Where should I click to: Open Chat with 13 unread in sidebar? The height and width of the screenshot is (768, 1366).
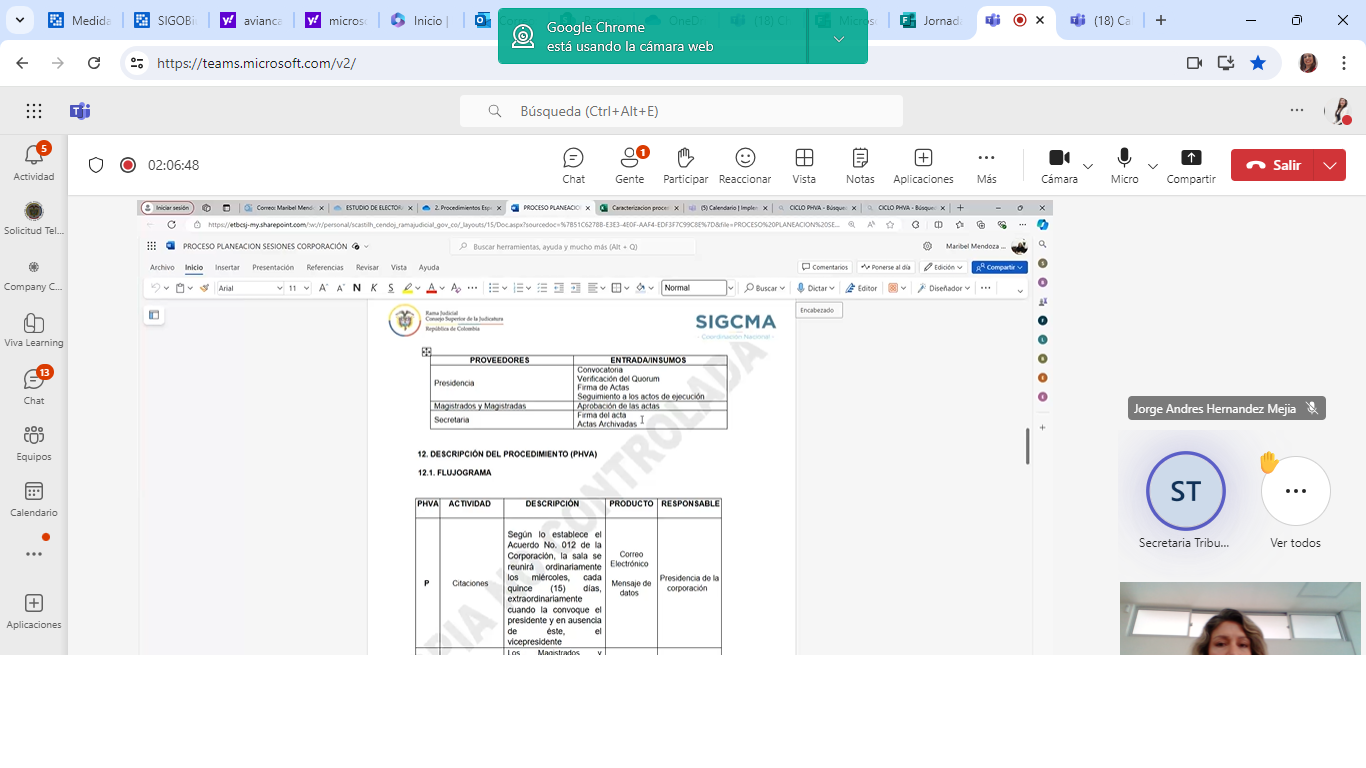pyautogui.click(x=34, y=386)
